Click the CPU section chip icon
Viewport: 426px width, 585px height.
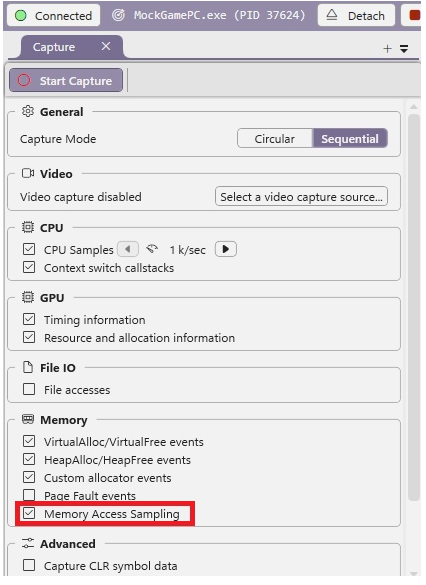coord(28,227)
